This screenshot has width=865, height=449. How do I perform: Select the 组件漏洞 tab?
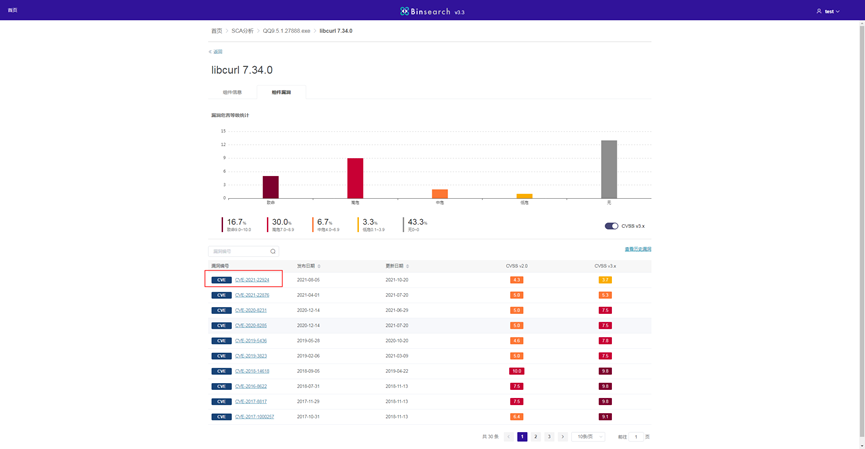pos(281,92)
